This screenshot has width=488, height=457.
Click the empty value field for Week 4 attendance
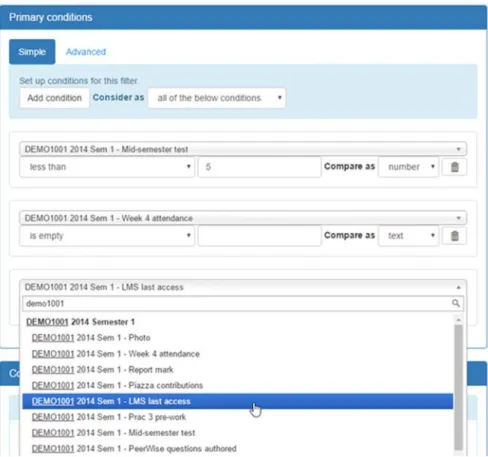[x=259, y=236]
